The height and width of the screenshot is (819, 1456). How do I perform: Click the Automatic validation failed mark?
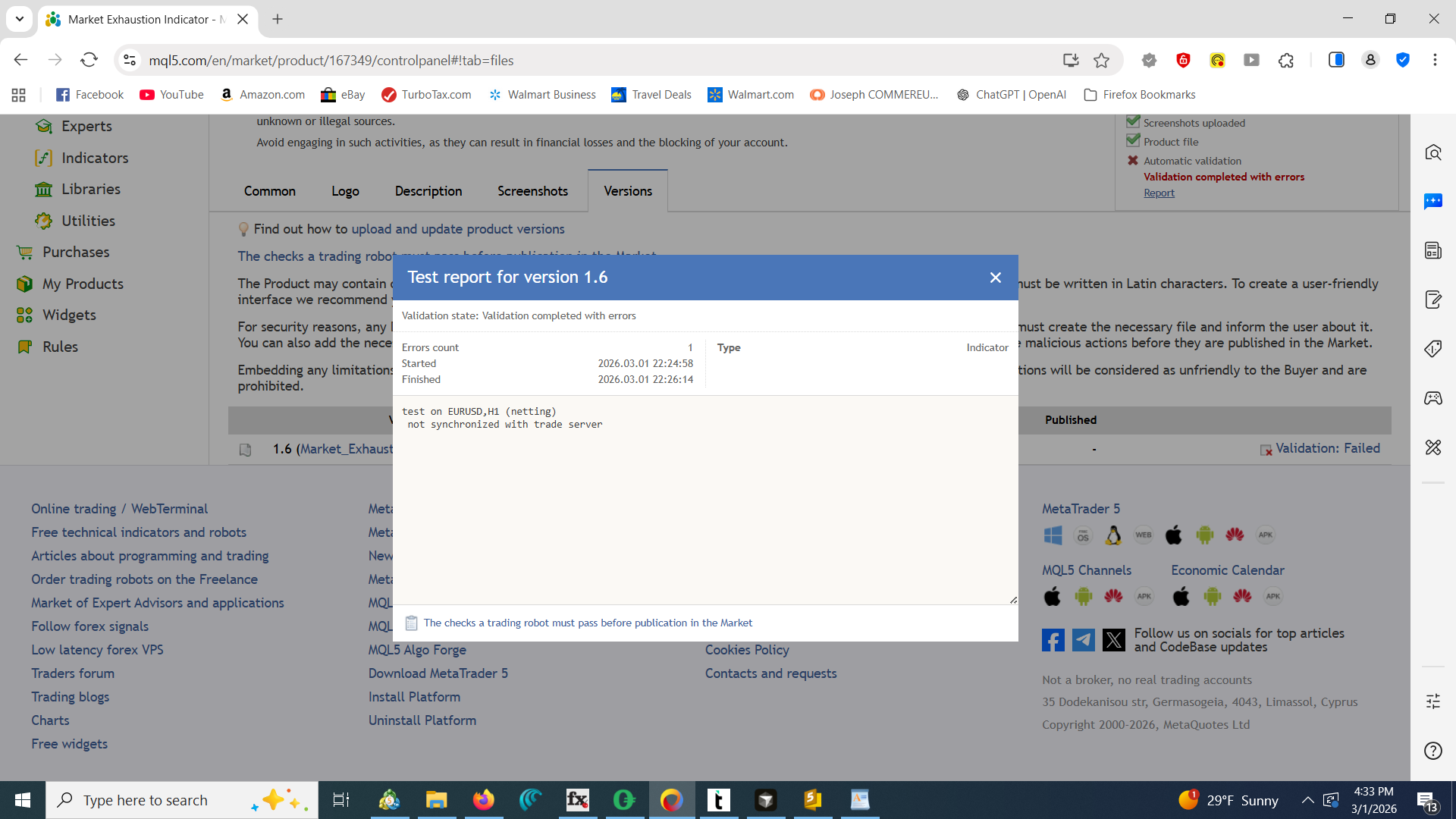point(1133,161)
